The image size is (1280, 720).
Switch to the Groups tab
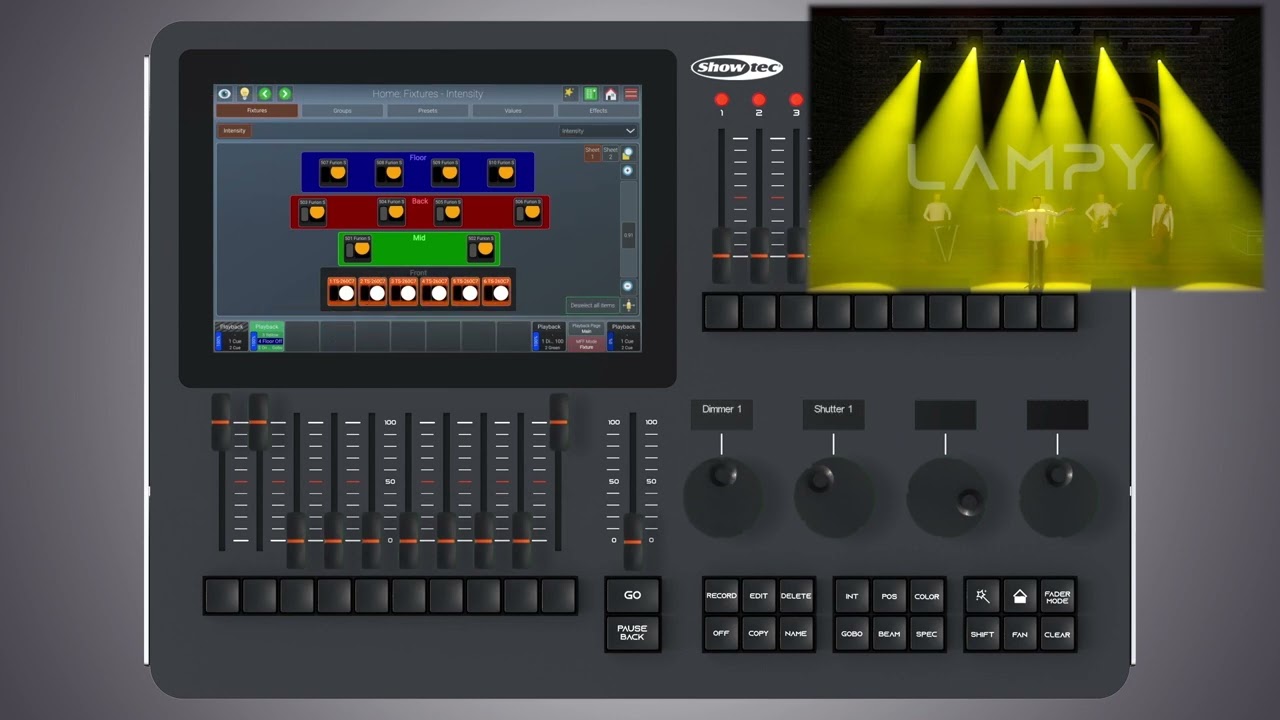[x=342, y=111]
